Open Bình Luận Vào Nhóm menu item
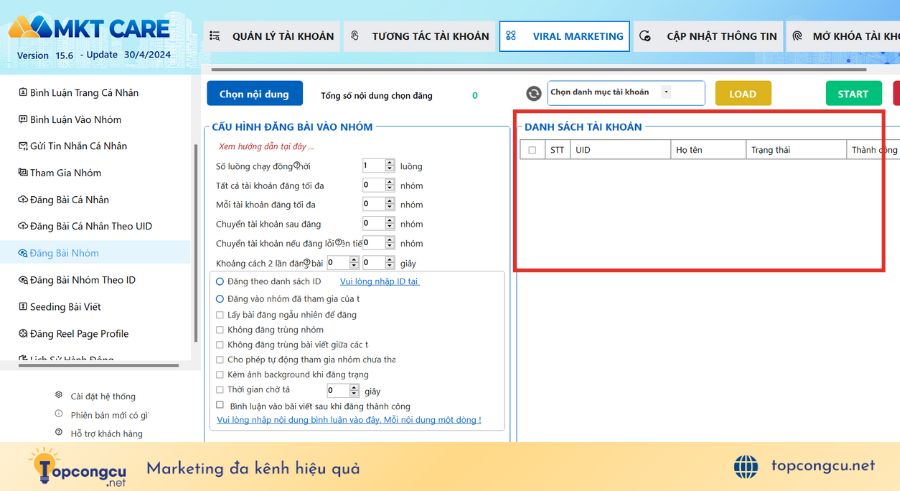The image size is (900, 491). point(76,119)
